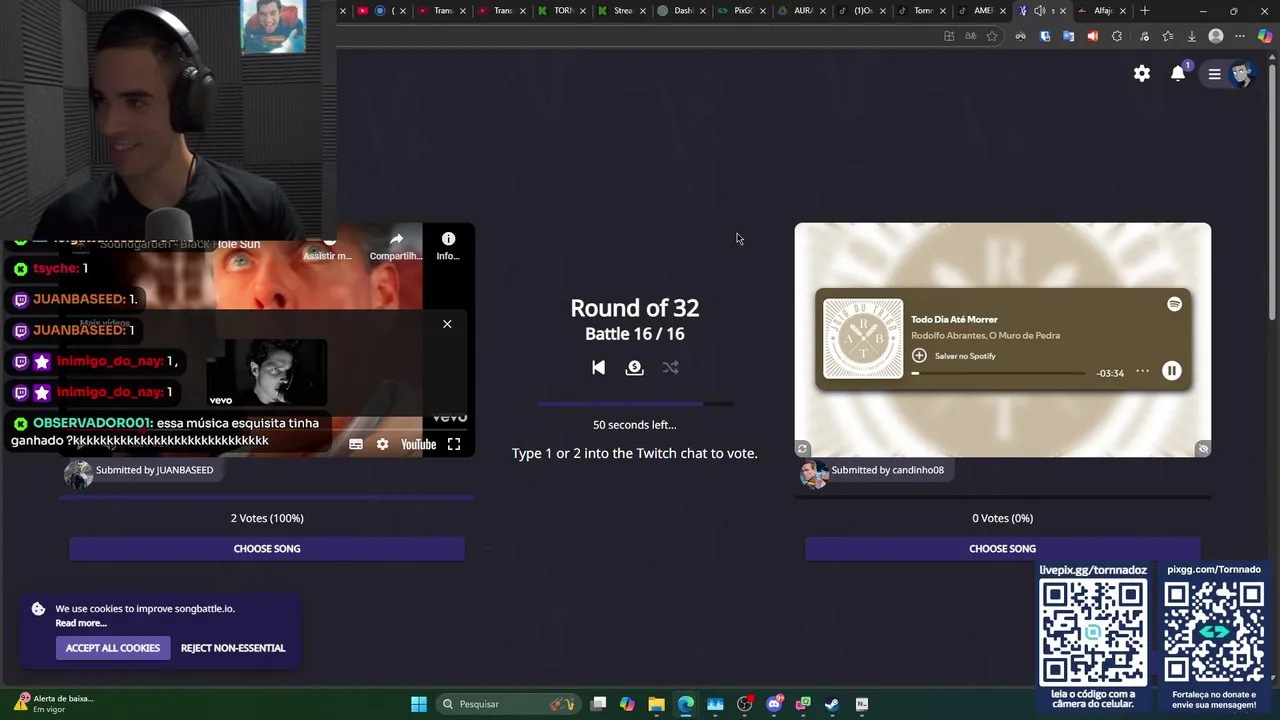
Task: Open browser profile avatar
Action: pyautogui.click(x=1216, y=36)
